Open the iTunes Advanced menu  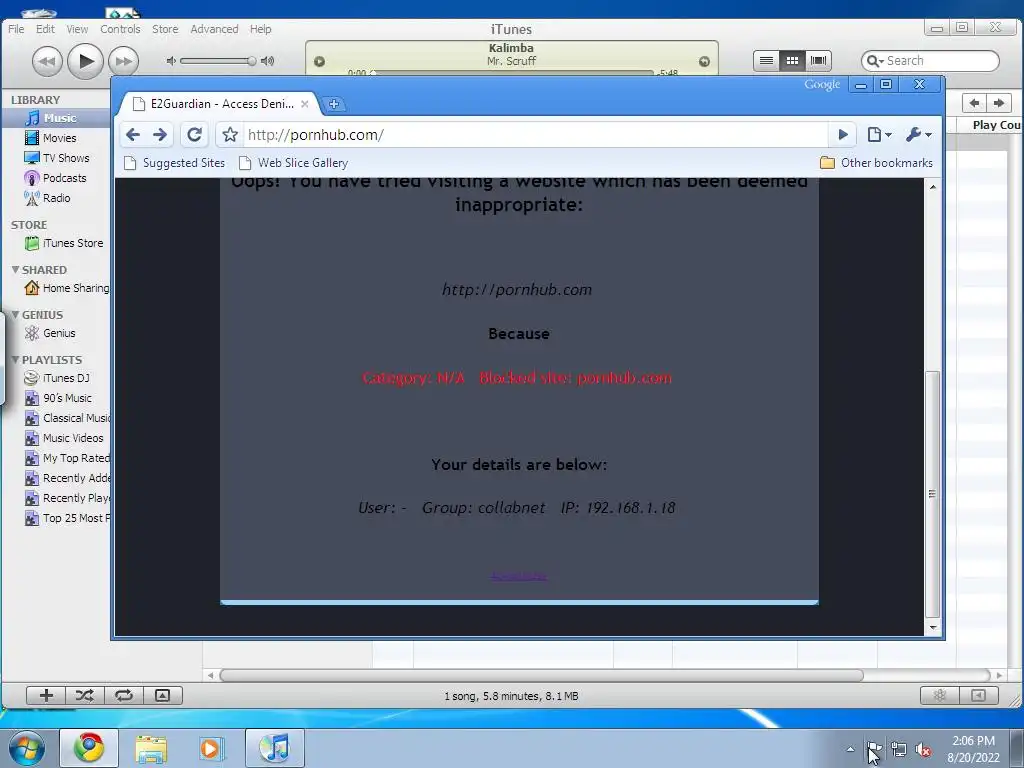click(214, 29)
